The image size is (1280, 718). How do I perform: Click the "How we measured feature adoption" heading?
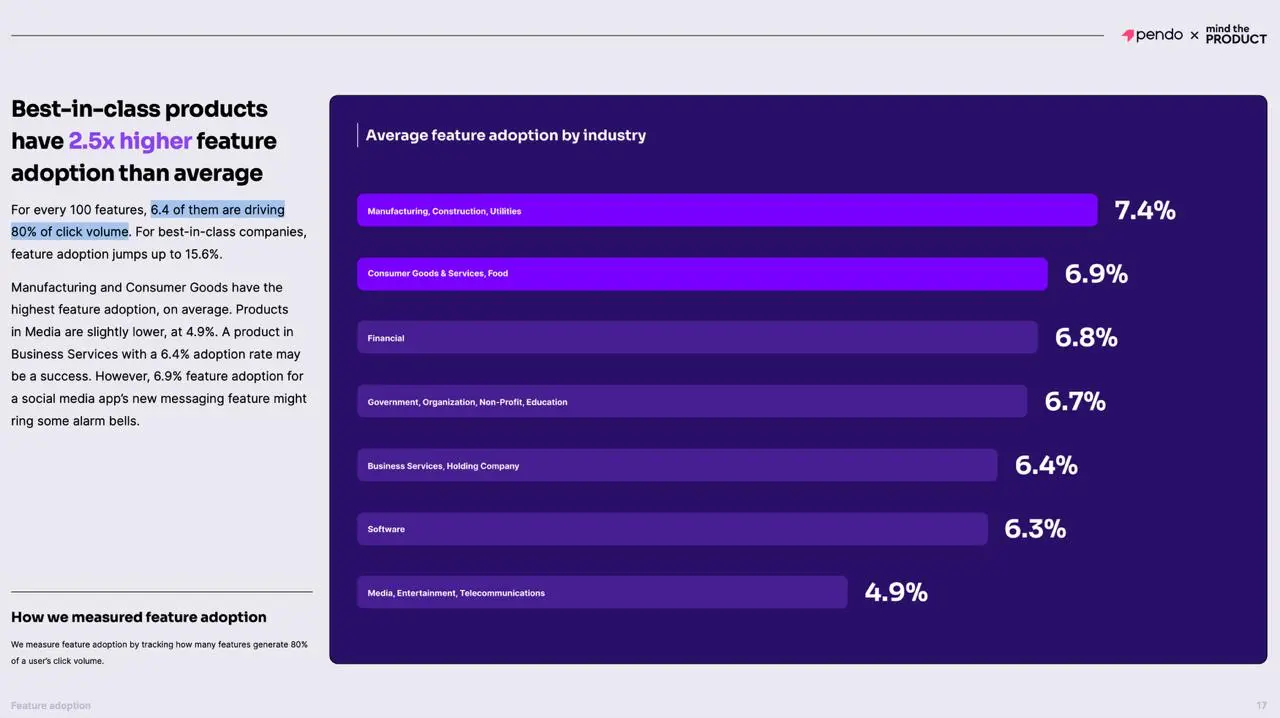[139, 617]
